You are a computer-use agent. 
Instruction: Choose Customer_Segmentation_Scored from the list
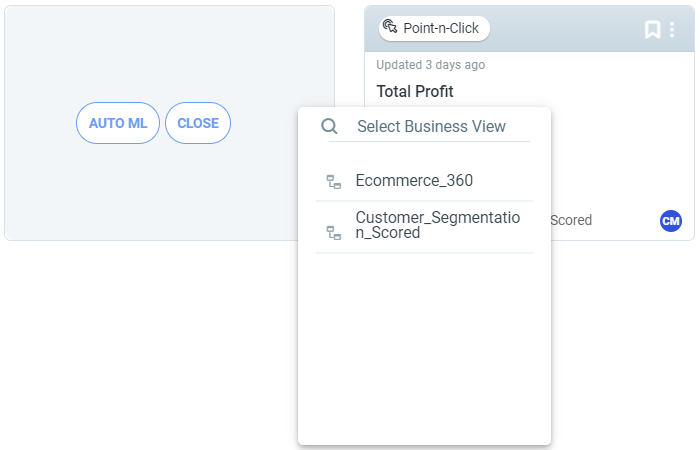pyautogui.click(x=424, y=227)
